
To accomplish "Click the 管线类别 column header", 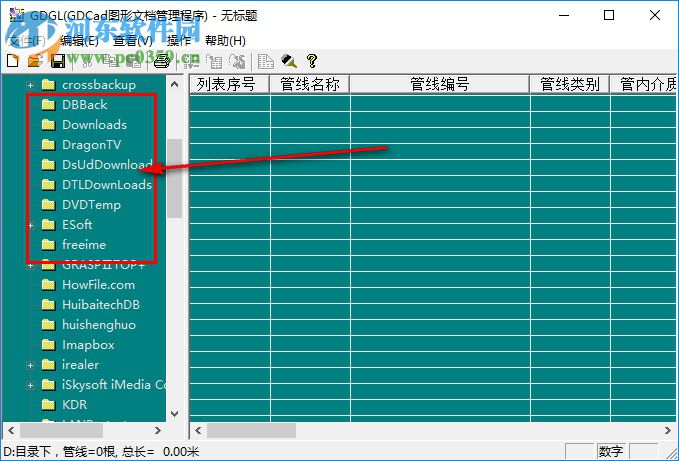I will coord(569,84).
